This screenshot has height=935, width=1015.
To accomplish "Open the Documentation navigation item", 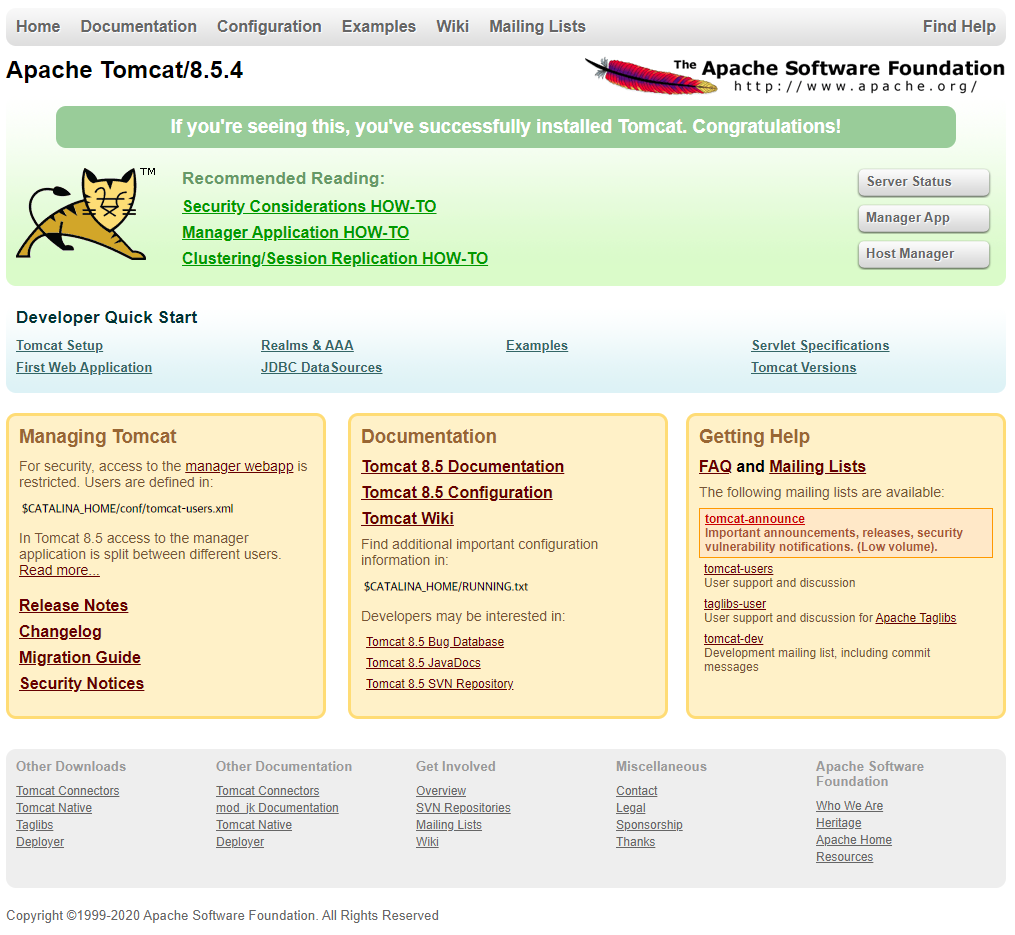I will tap(139, 27).
